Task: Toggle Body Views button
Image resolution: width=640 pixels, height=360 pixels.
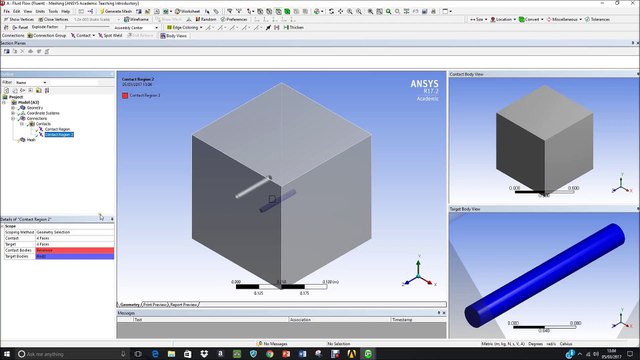Action: tap(173, 36)
